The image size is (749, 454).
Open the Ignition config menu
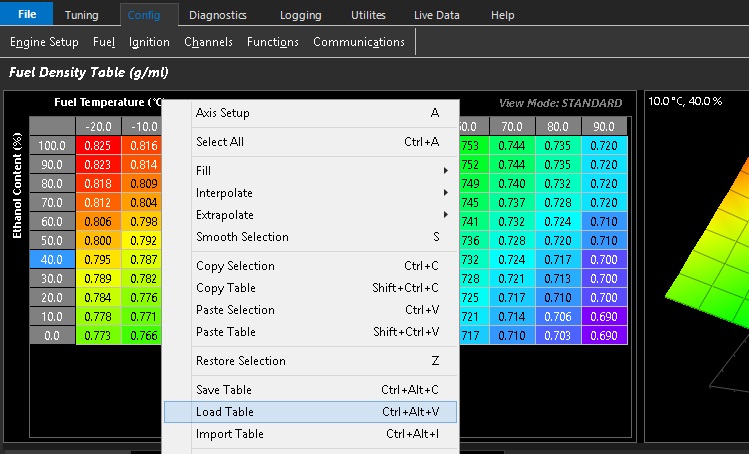(149, 42)
